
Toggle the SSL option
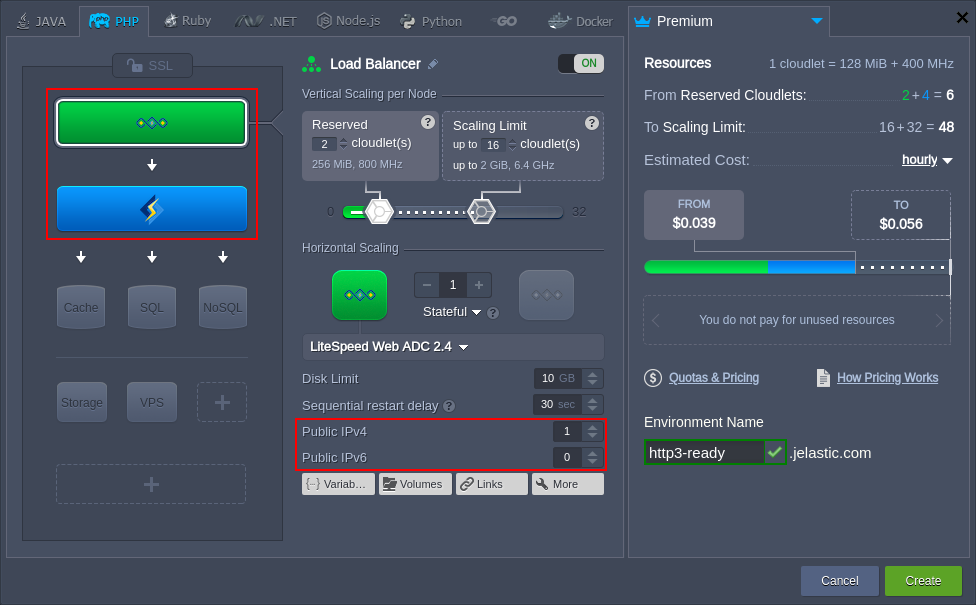(x=152, y=65)
